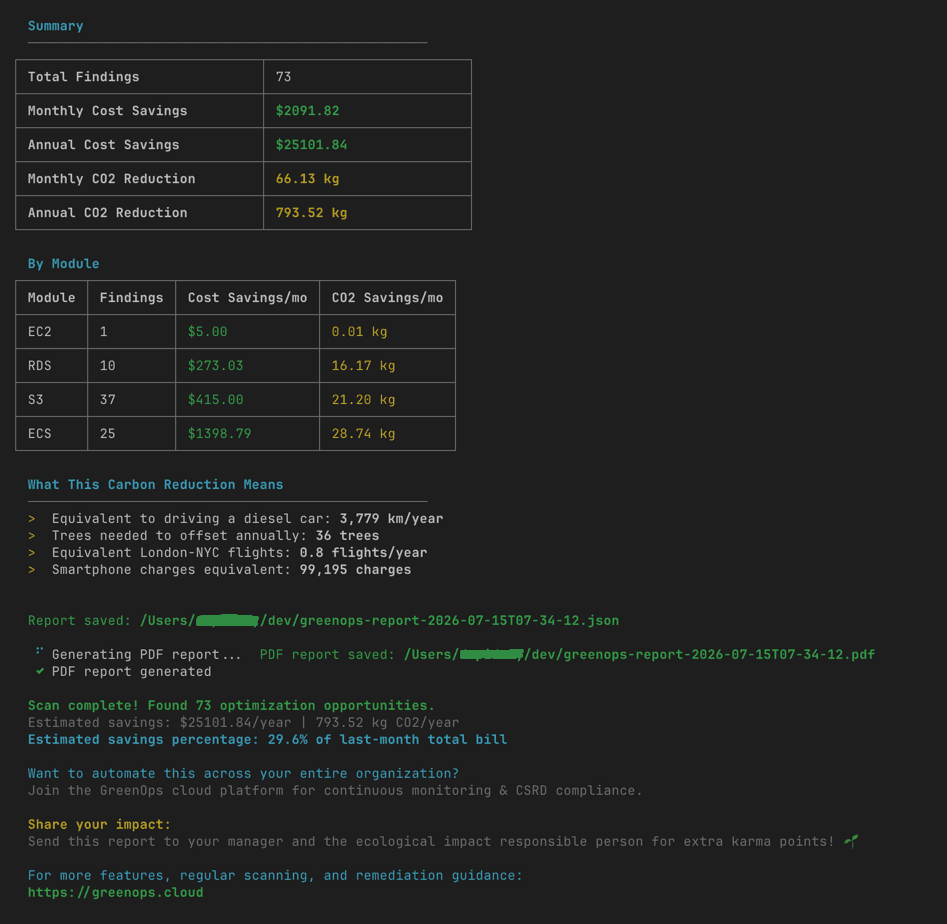Click 'Want to automate this across your entire organization?'

click(x=243, y=774)
